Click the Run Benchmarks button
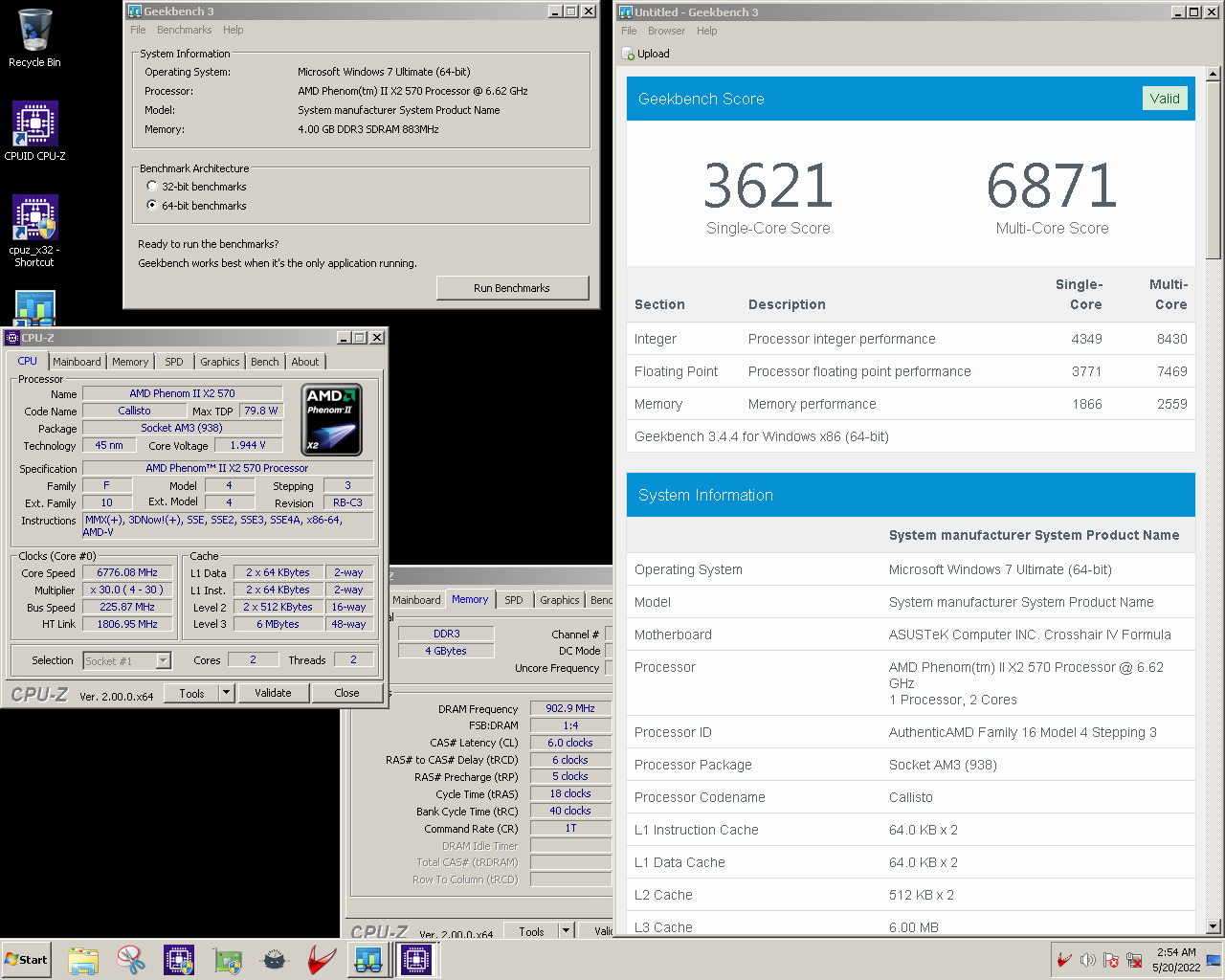 point(512,288)
